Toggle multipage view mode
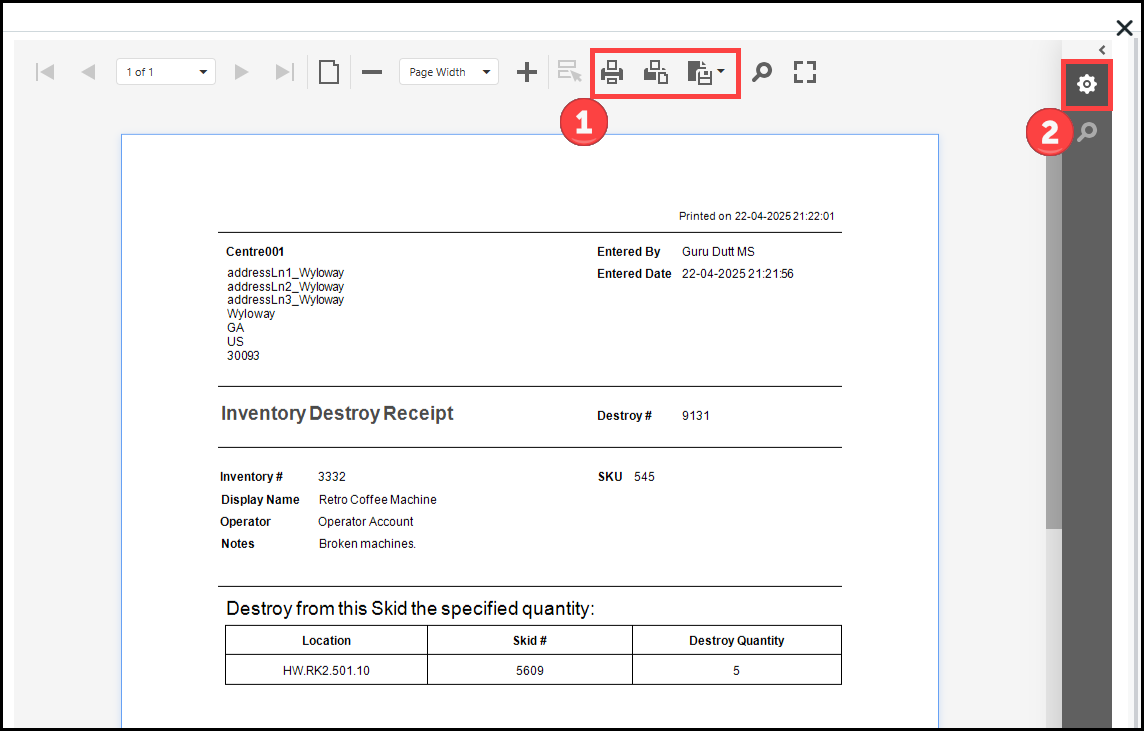This screenshot has height=731, width=1144. pos(329,72)
